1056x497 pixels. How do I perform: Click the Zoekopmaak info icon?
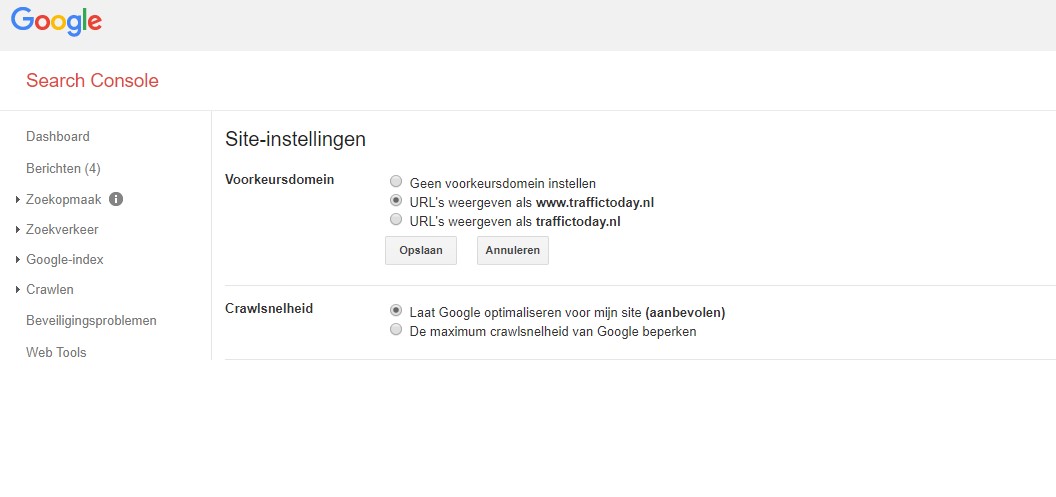click(x=116, y=199)
